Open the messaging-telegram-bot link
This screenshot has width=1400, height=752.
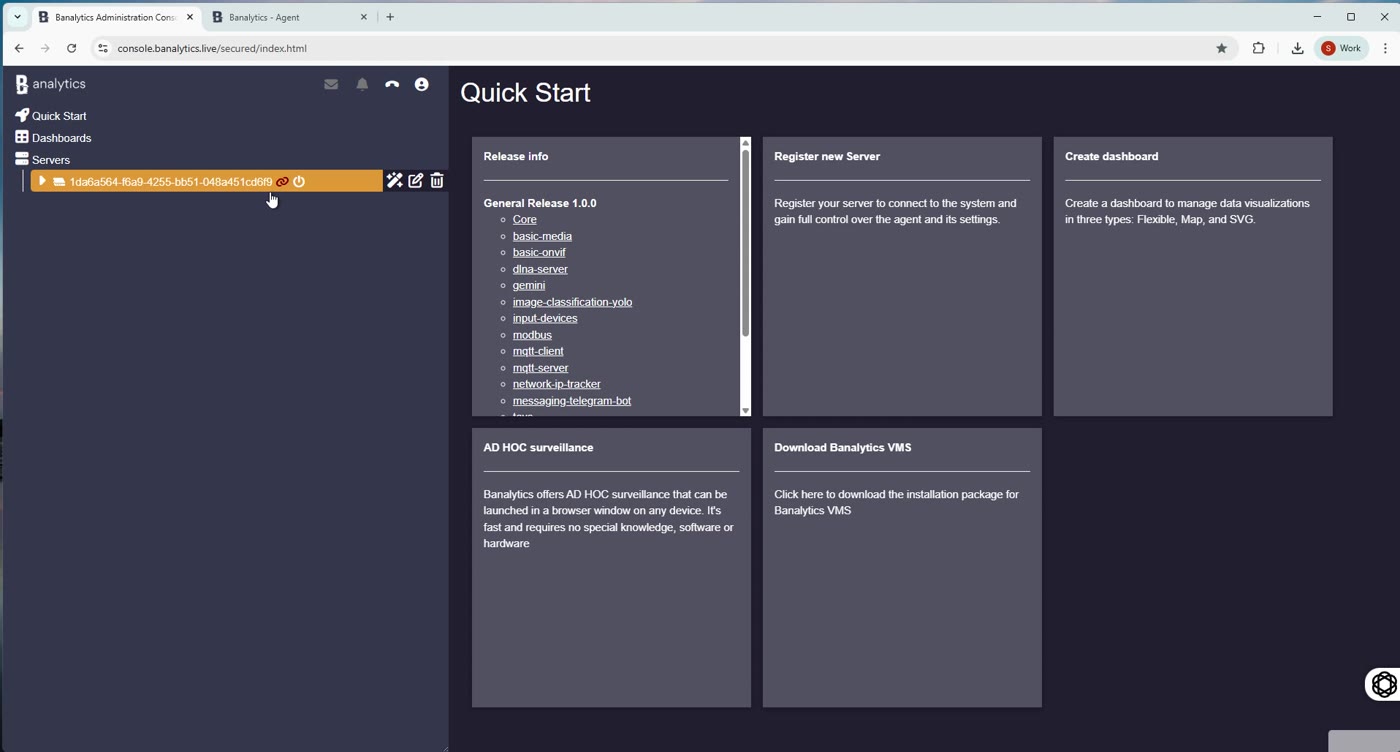coord(572,401)
